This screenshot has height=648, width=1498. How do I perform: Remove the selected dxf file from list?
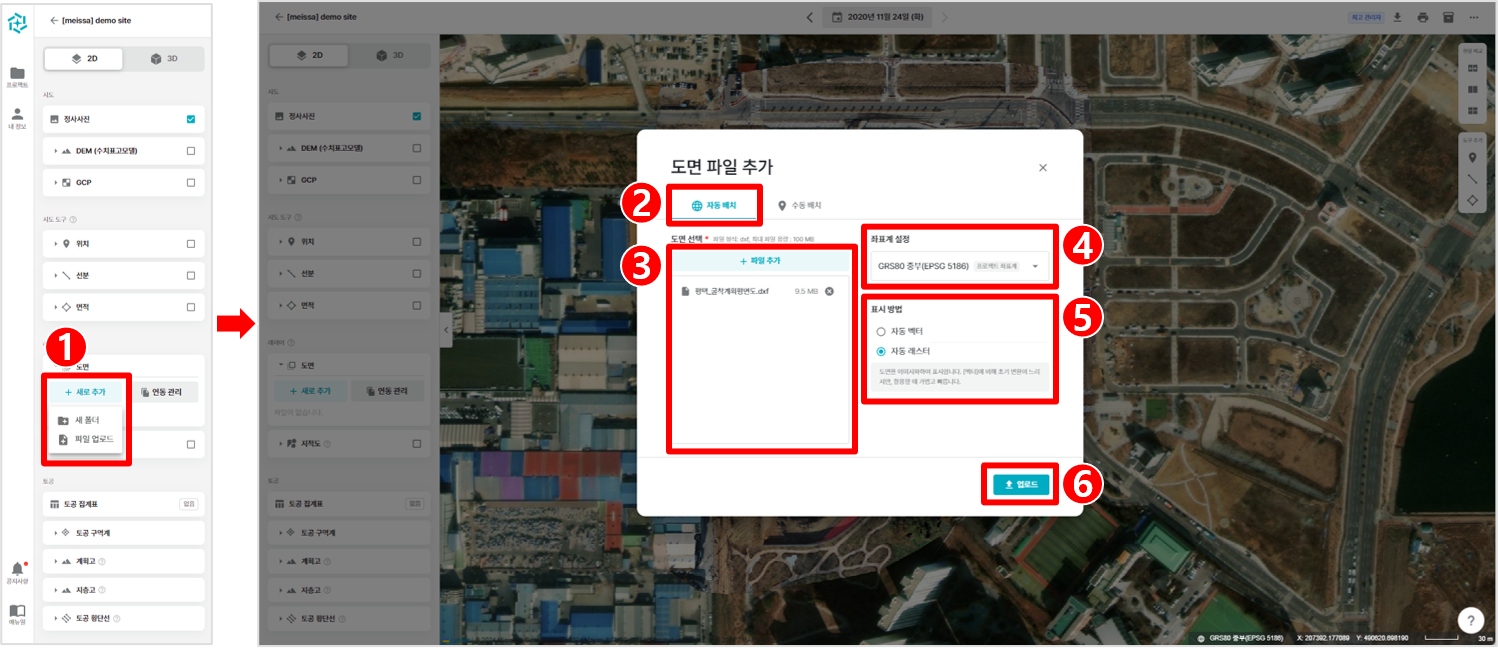(829, 291)
